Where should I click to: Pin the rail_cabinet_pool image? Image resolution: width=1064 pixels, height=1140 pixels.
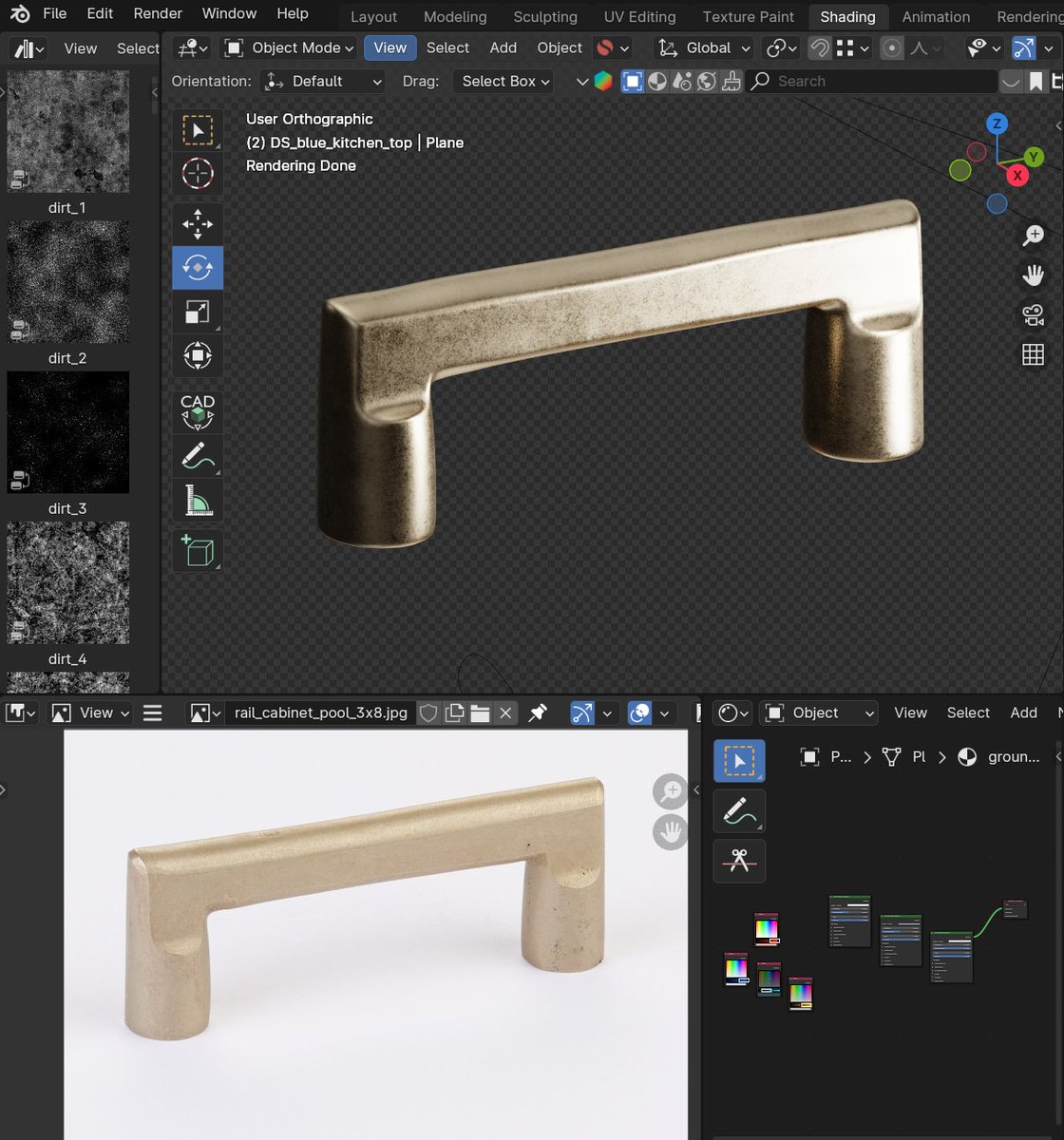(539, 712)
